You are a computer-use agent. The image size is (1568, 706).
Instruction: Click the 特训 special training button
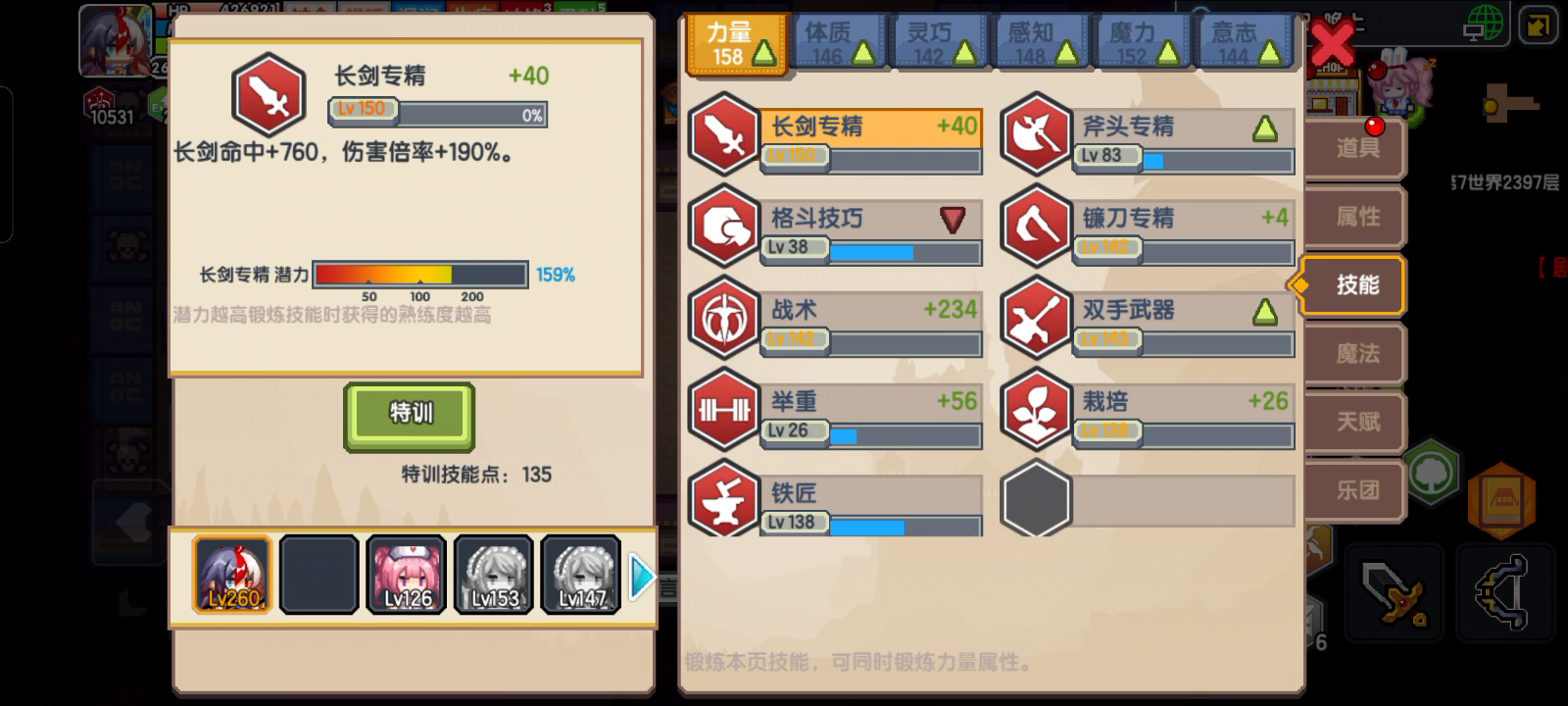[410, 415]
